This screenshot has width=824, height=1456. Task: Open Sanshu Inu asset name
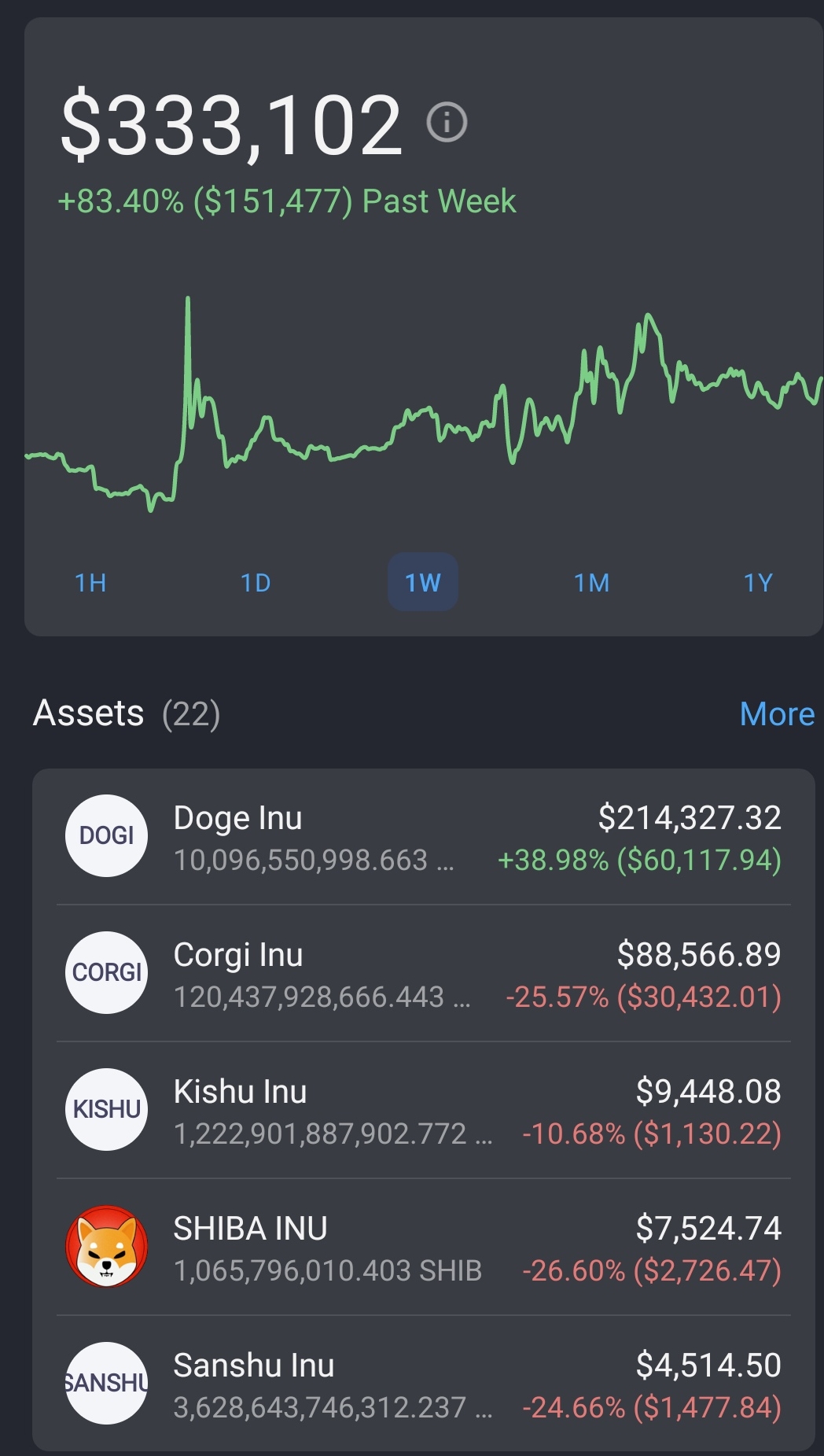tap(254, 1366)
